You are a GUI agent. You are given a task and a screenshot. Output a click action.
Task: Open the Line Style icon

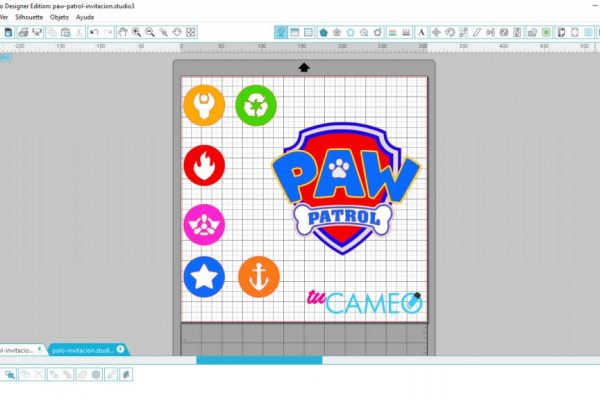pyautogui.click(x=406, y=33)
